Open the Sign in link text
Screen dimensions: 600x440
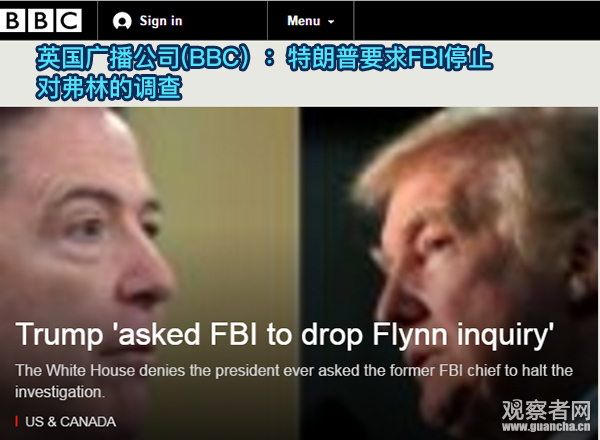pyautogui.click(x=161, y=21)
